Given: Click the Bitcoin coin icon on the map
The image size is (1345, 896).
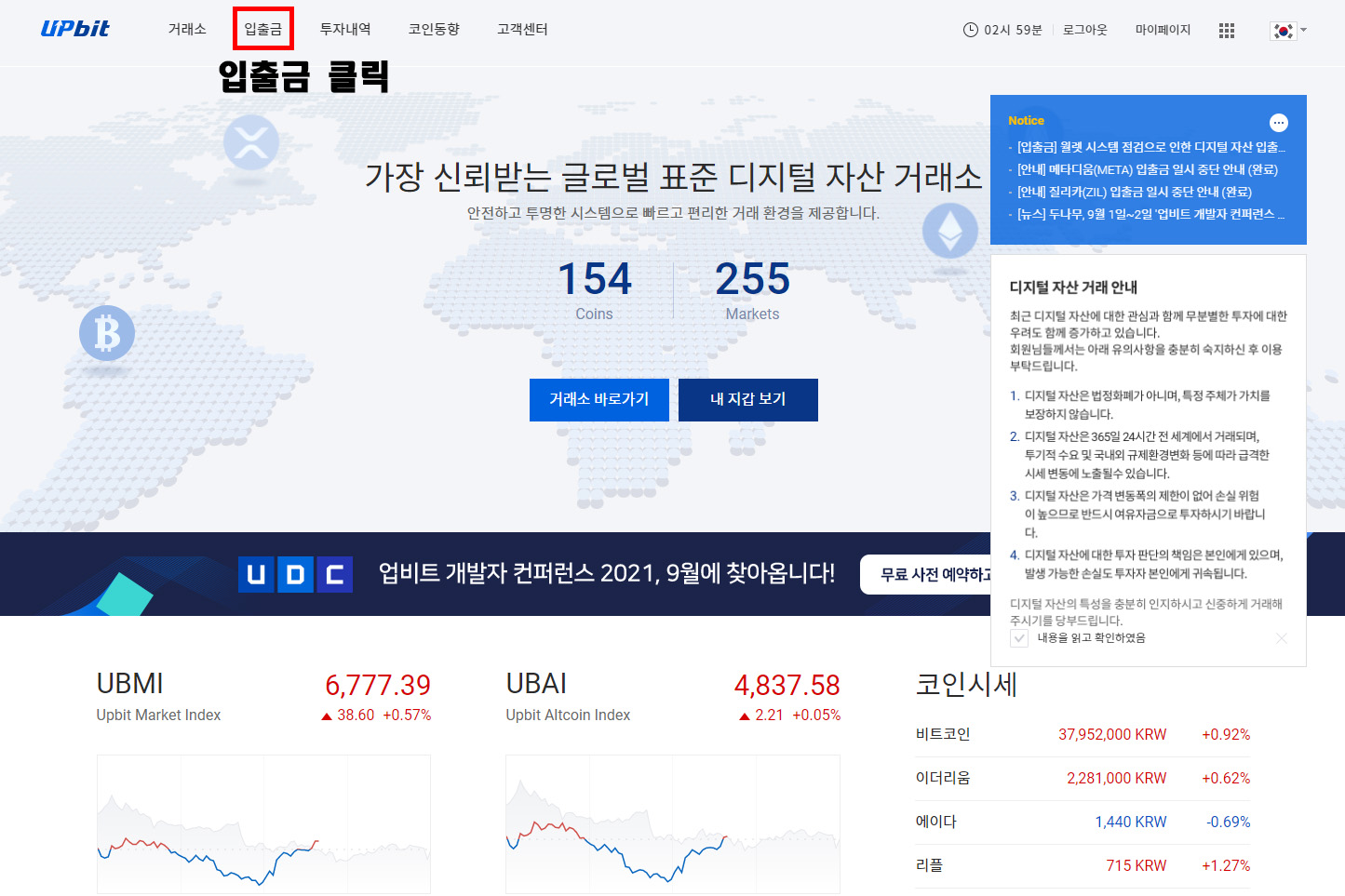Looking at the screenshot, I should tap(107, 333).
